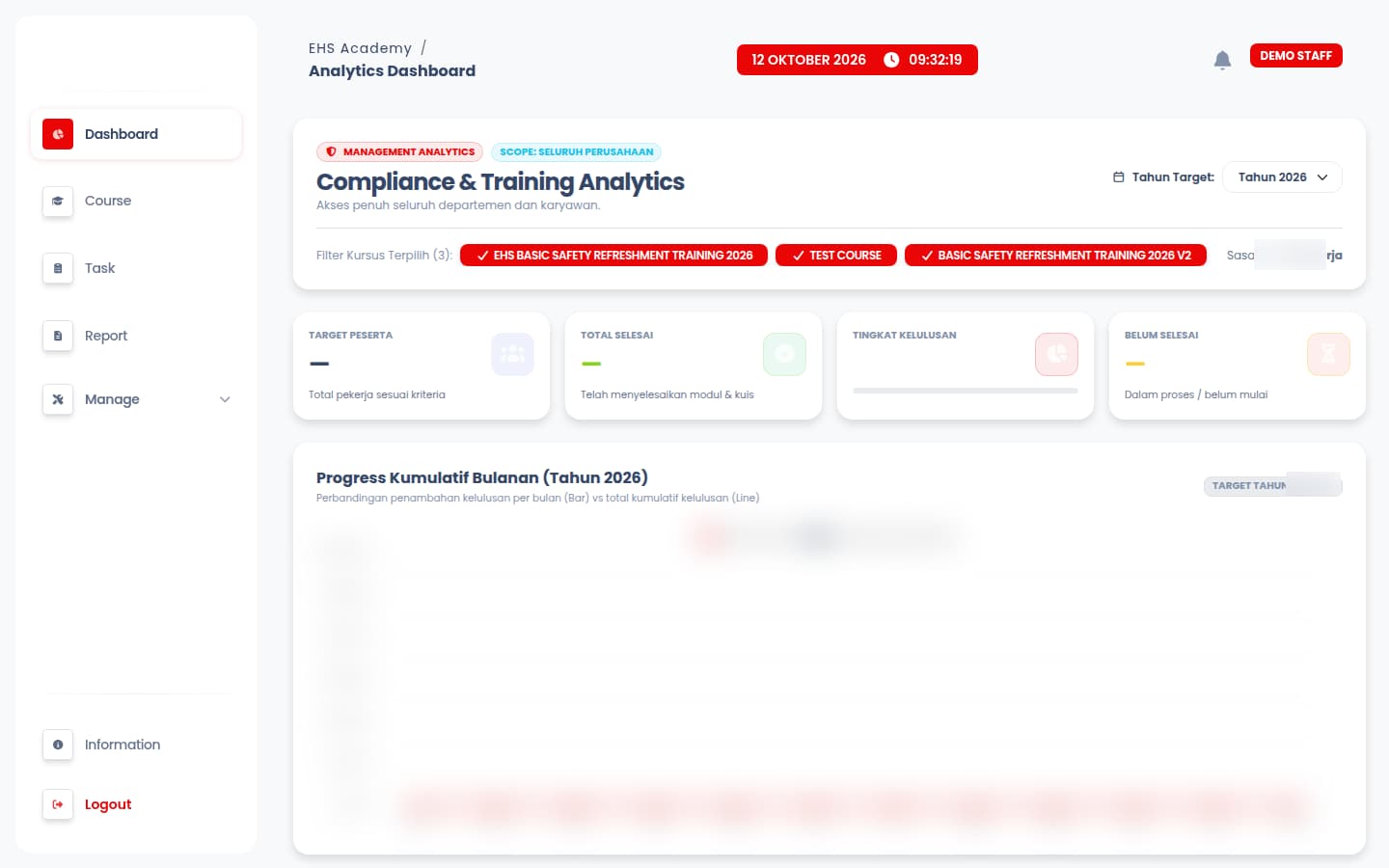Click the Scope: Seluruh Perusahaan badge

click(x=576, y=151)
